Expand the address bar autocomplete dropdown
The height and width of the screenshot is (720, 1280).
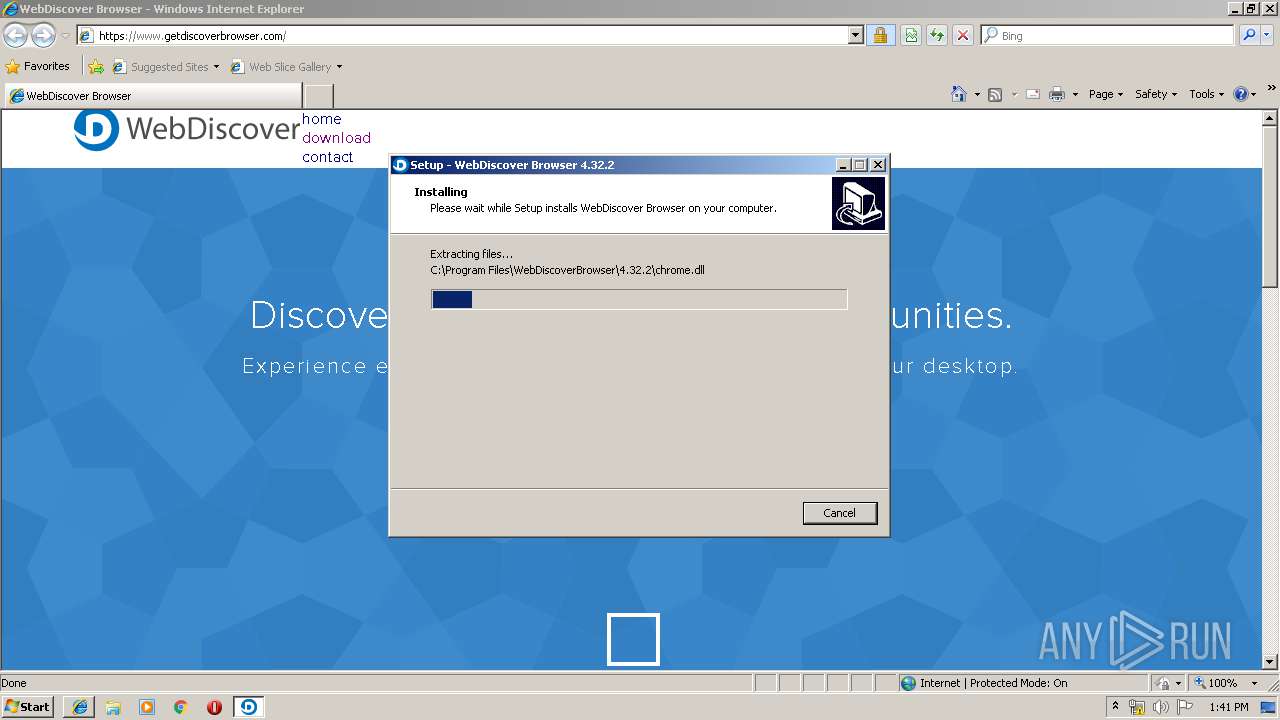point(855,36)
